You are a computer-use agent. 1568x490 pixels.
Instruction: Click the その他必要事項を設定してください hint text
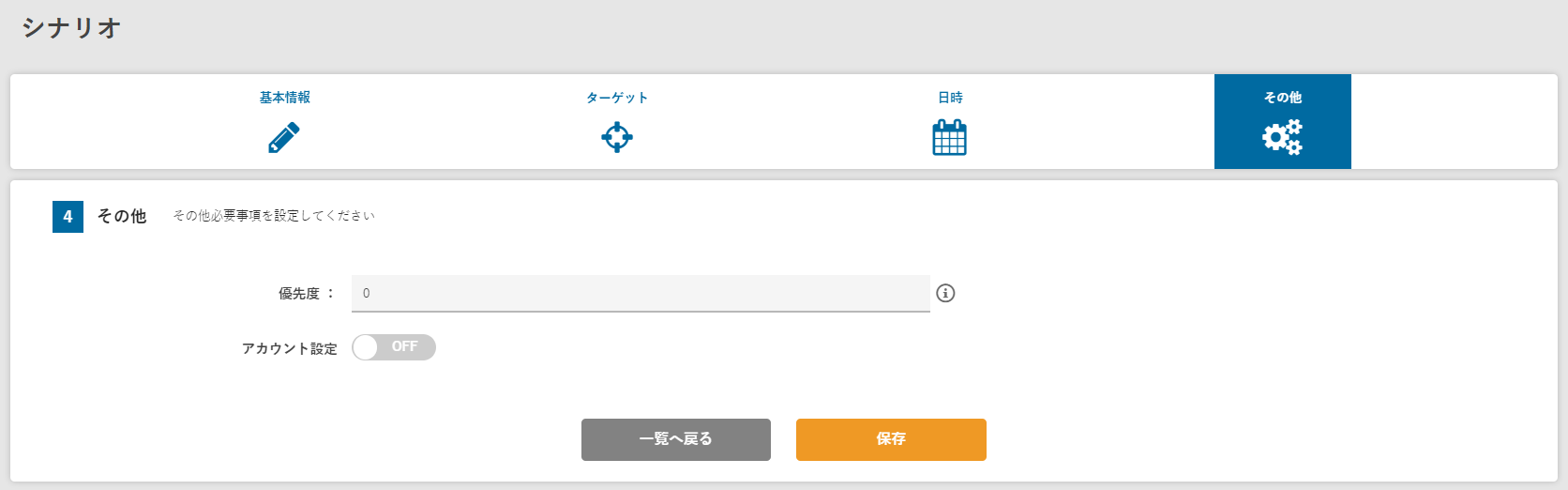[274, 216]
